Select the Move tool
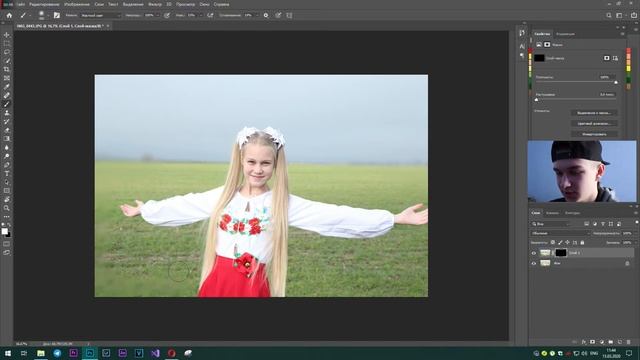640x360 pixels. point(7,35)
